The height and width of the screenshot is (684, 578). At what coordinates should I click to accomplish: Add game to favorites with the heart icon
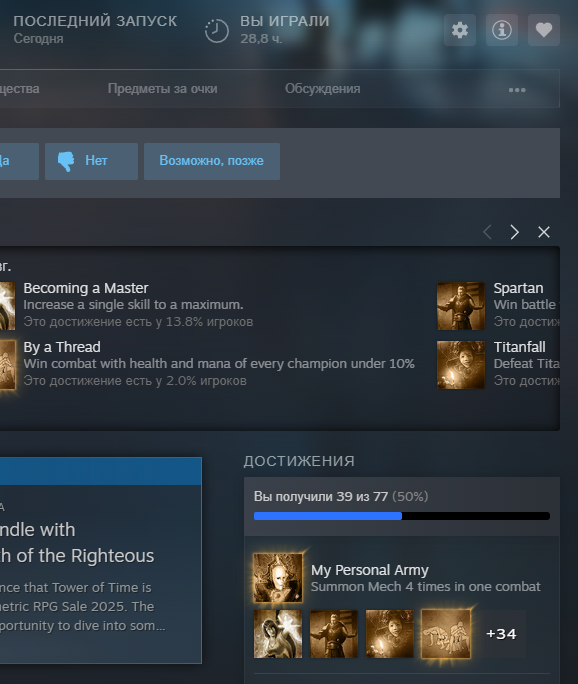(x=544, y=30)
